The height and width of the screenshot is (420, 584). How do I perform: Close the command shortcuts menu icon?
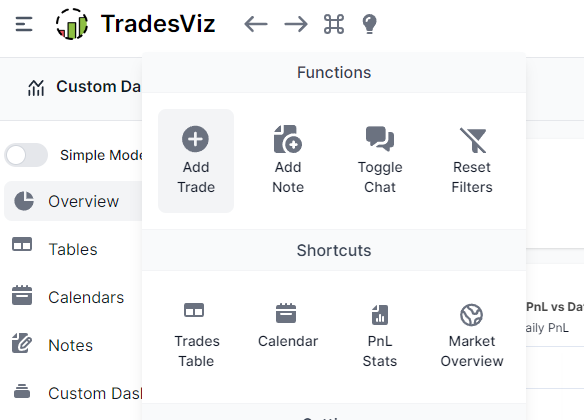[334, 24]
